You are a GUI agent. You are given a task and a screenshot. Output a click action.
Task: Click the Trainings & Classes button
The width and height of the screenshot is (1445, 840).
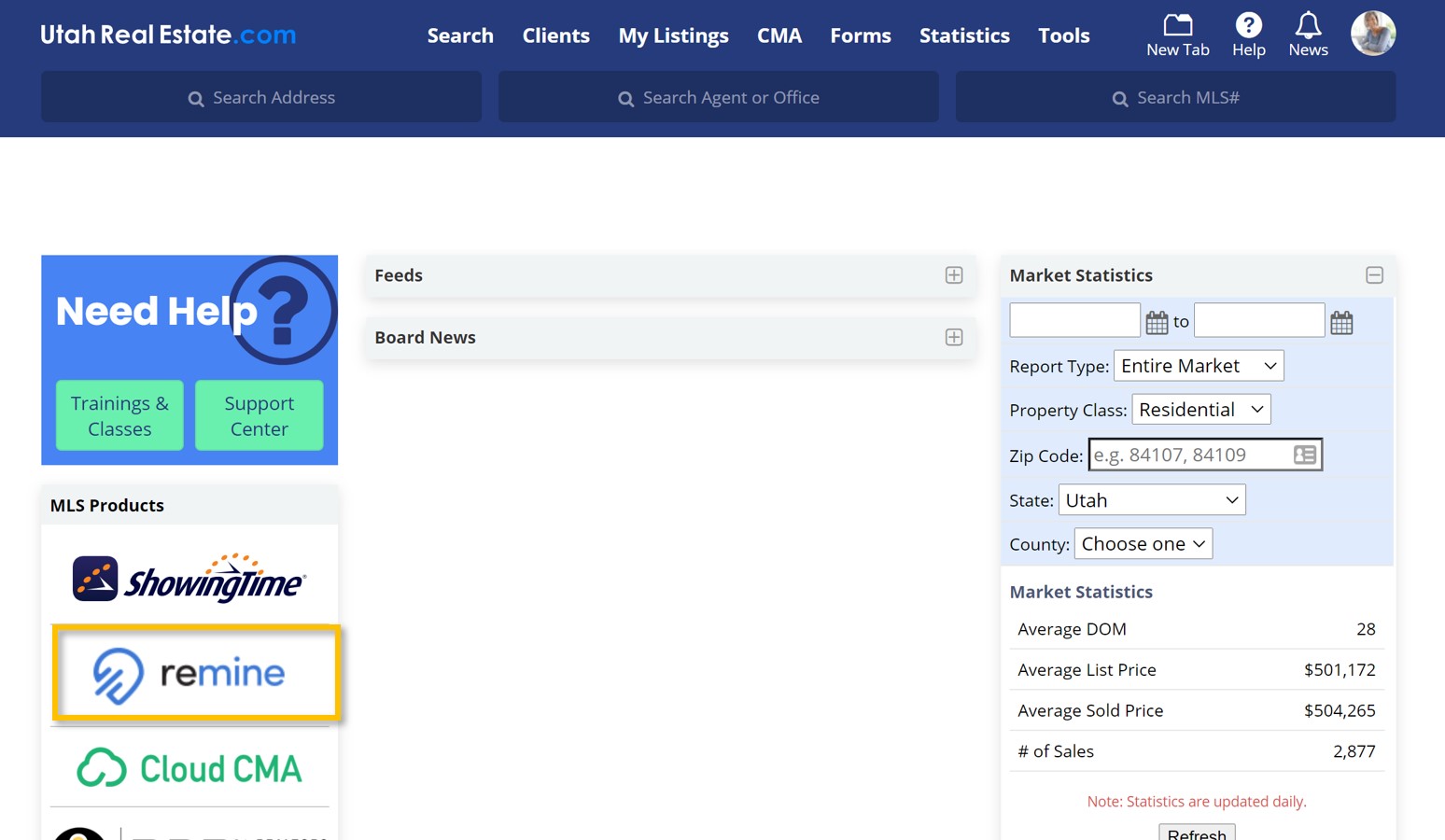(x=119, y=415)
